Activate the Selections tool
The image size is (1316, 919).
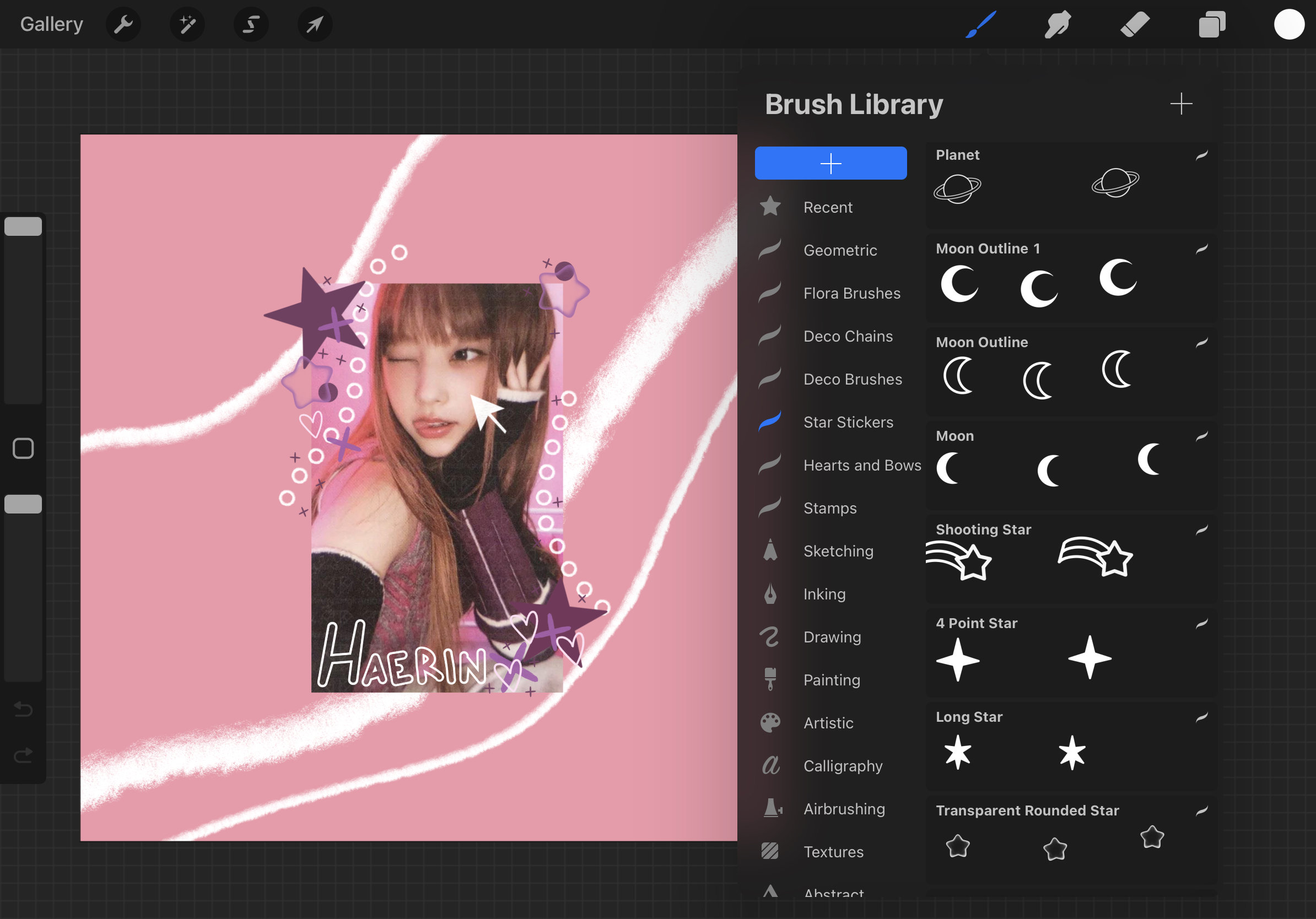(x=252, y=24)
